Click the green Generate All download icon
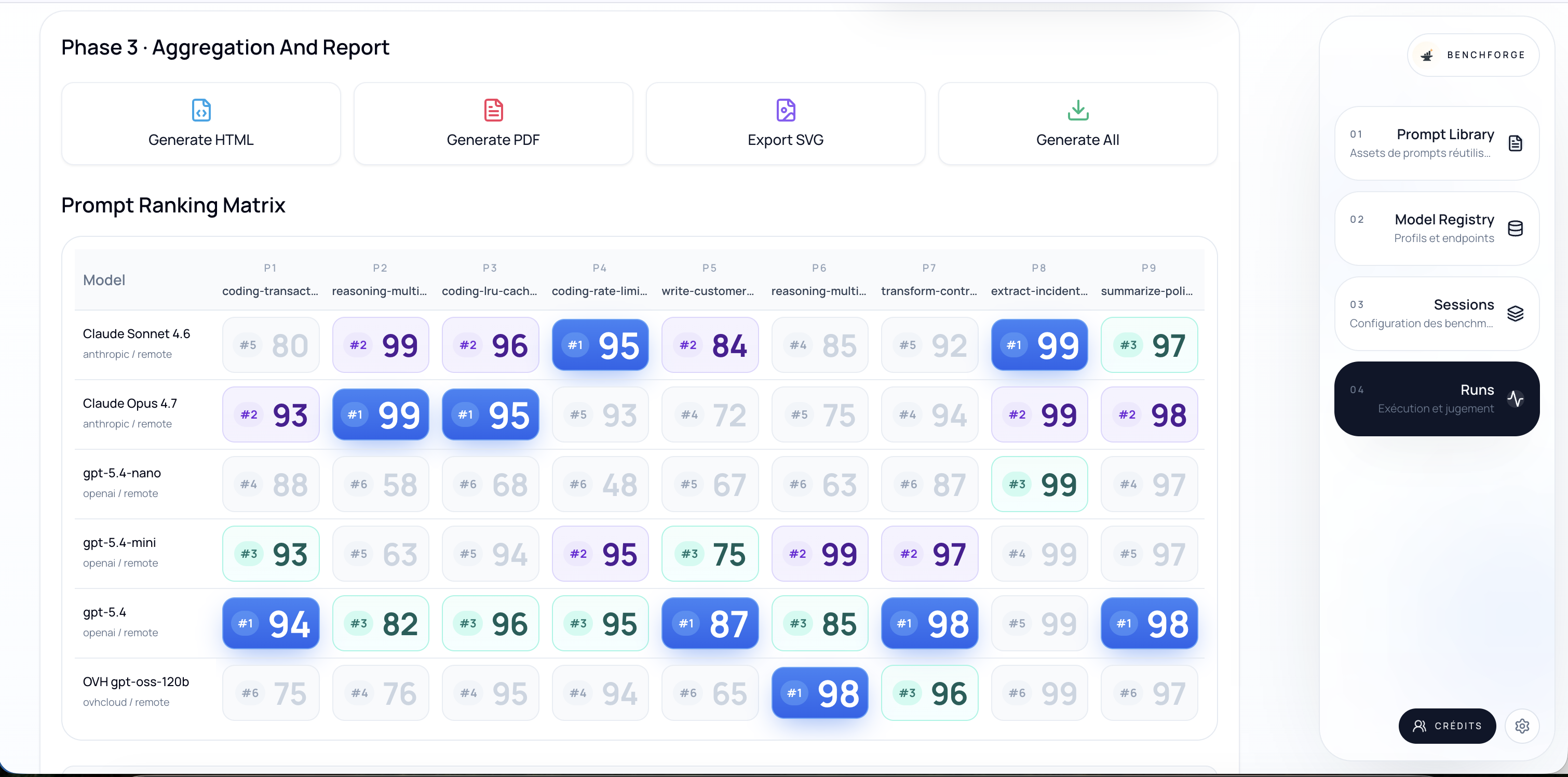Screen dimensions: 1568x777 [x=1077, y=110]
